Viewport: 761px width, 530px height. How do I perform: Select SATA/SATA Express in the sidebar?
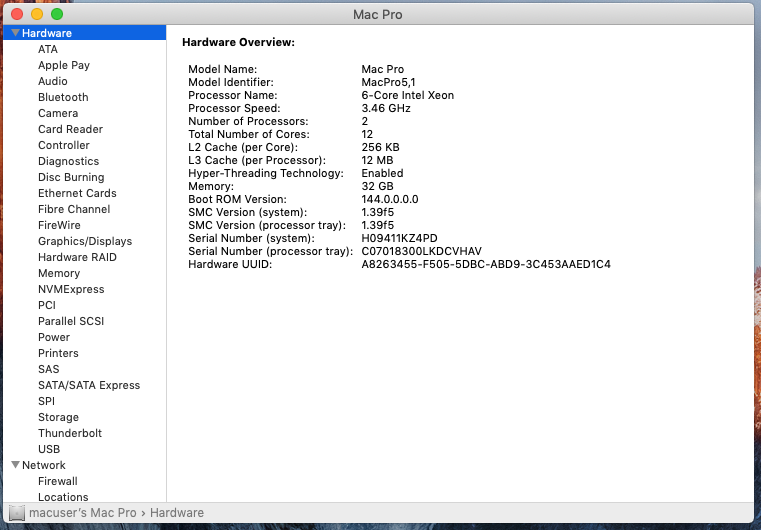coord(89,385)
